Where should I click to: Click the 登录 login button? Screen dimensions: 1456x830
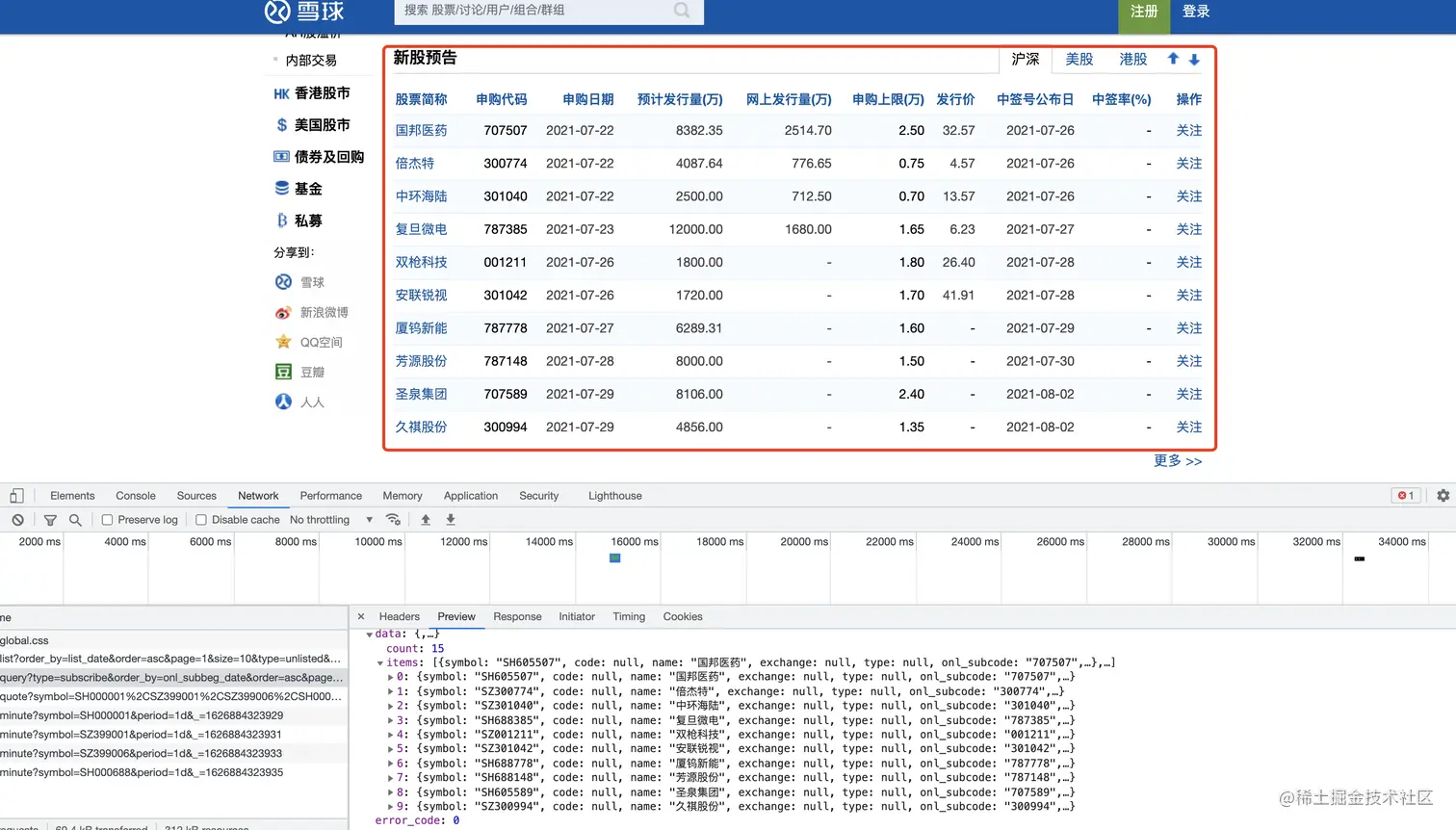coord(1196,13)
